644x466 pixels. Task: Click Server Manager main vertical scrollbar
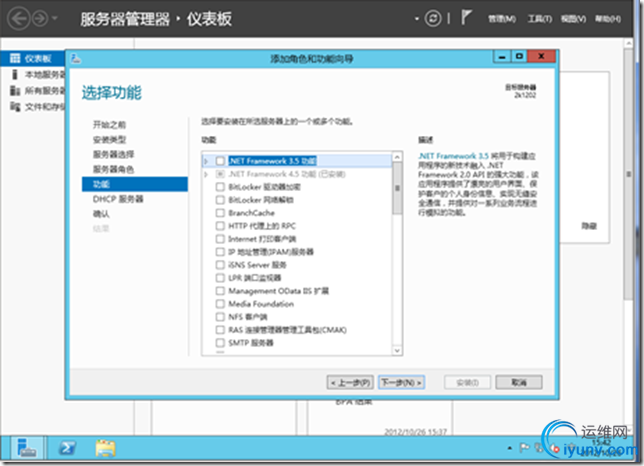click(x=628, y=174)
